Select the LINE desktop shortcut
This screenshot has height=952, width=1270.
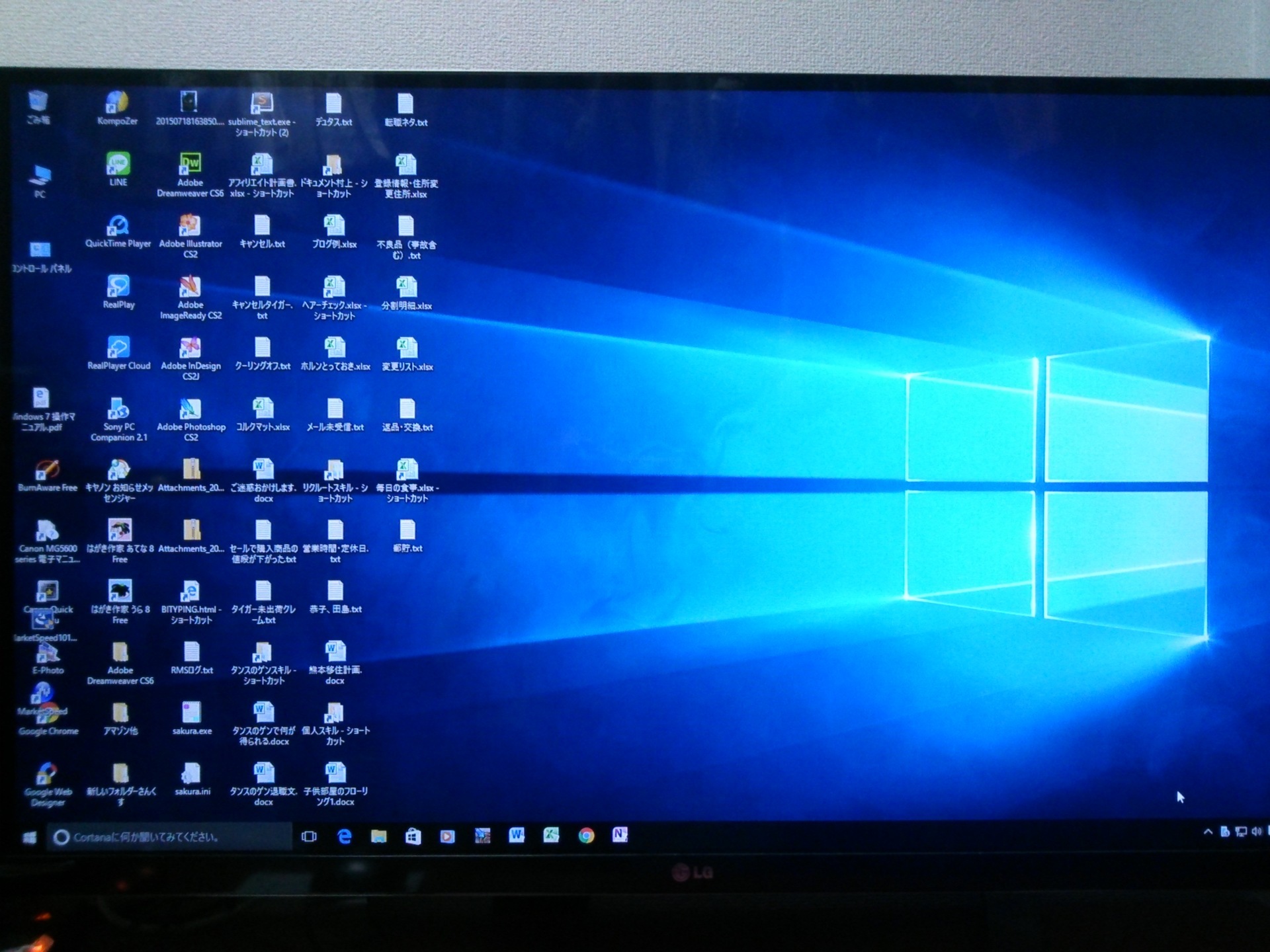click(118, 169)
